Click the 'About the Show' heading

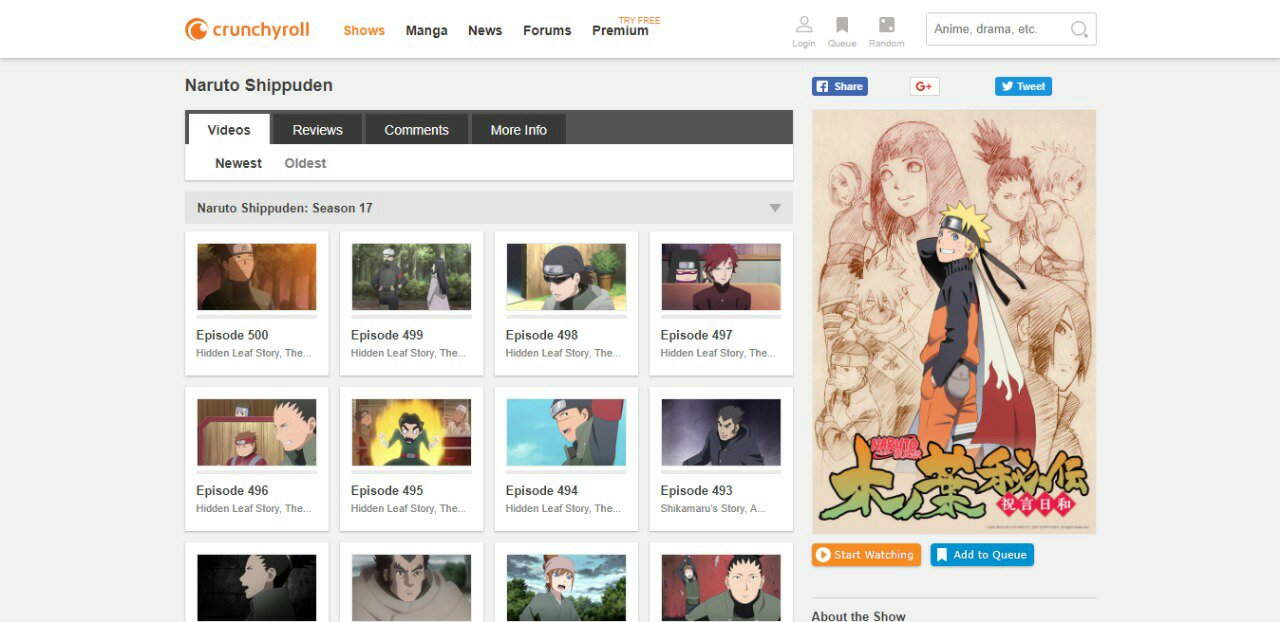(x=858, y=615)
